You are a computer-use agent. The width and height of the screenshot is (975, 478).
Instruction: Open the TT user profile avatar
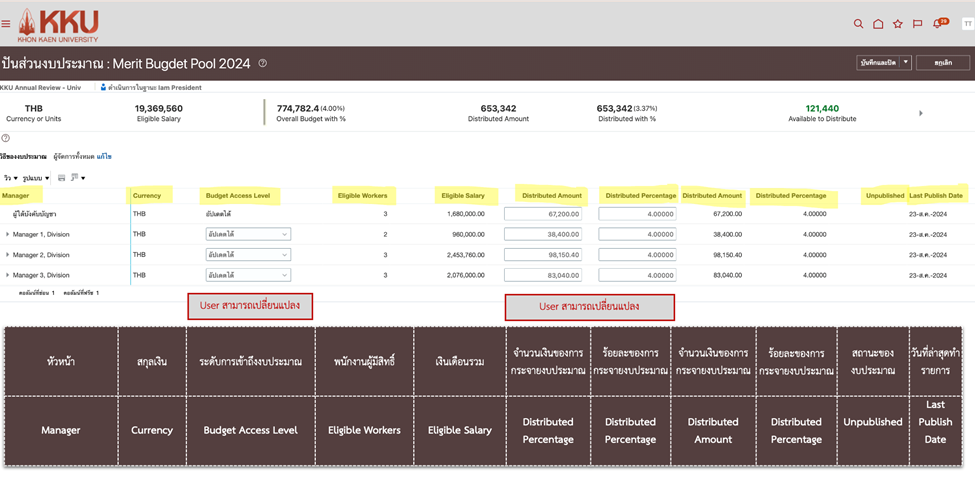966,24
